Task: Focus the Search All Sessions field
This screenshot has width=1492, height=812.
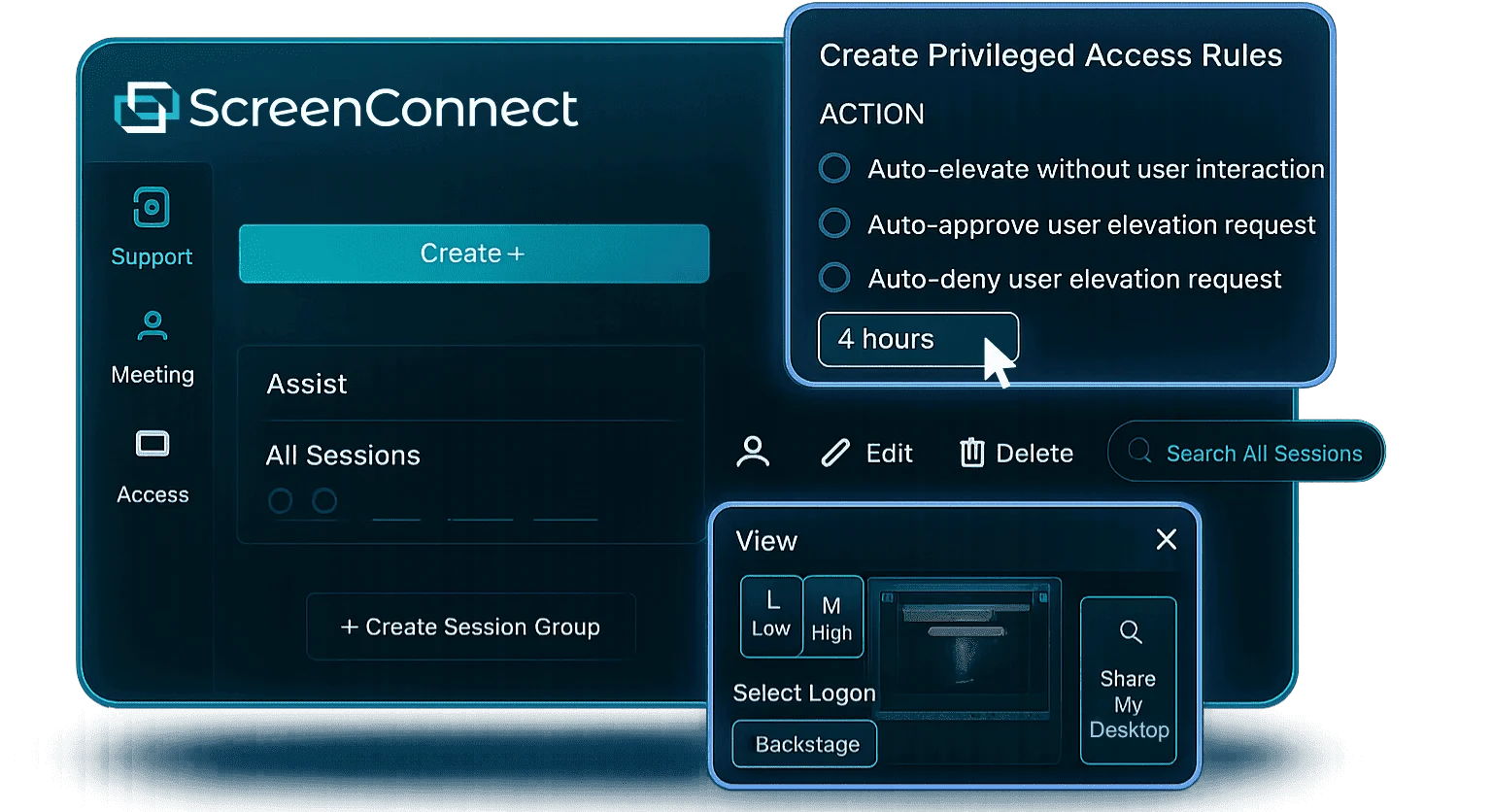Action: click(1246, 452)
